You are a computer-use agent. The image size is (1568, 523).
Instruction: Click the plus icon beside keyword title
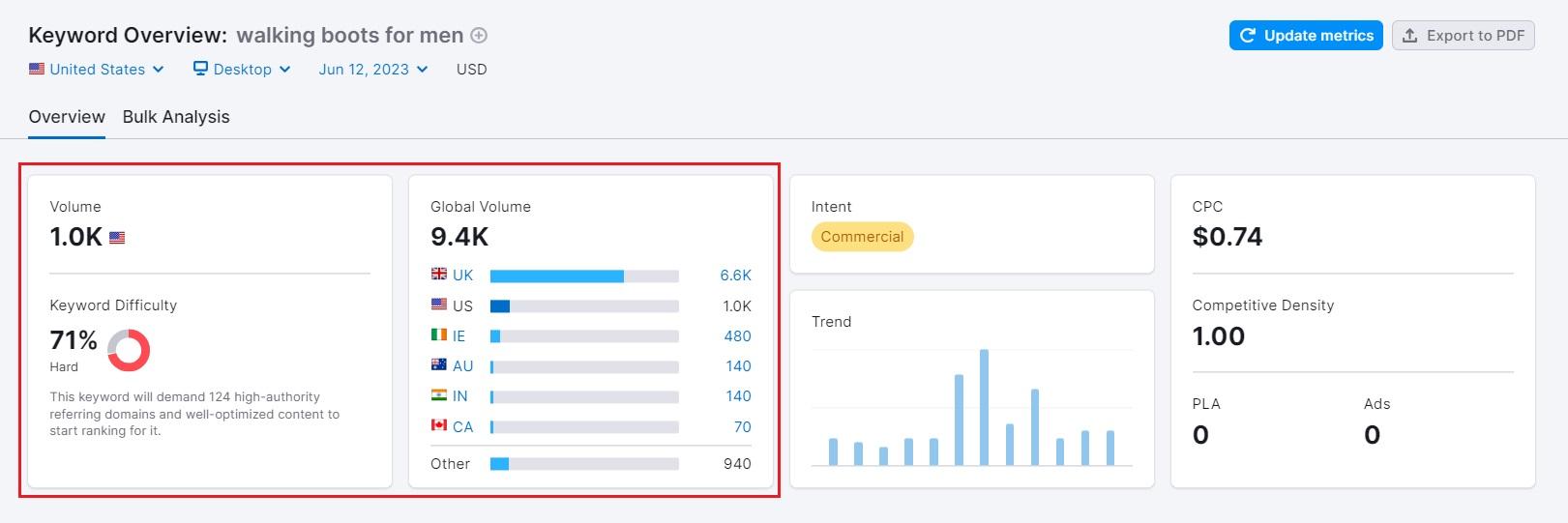[479, 36]
